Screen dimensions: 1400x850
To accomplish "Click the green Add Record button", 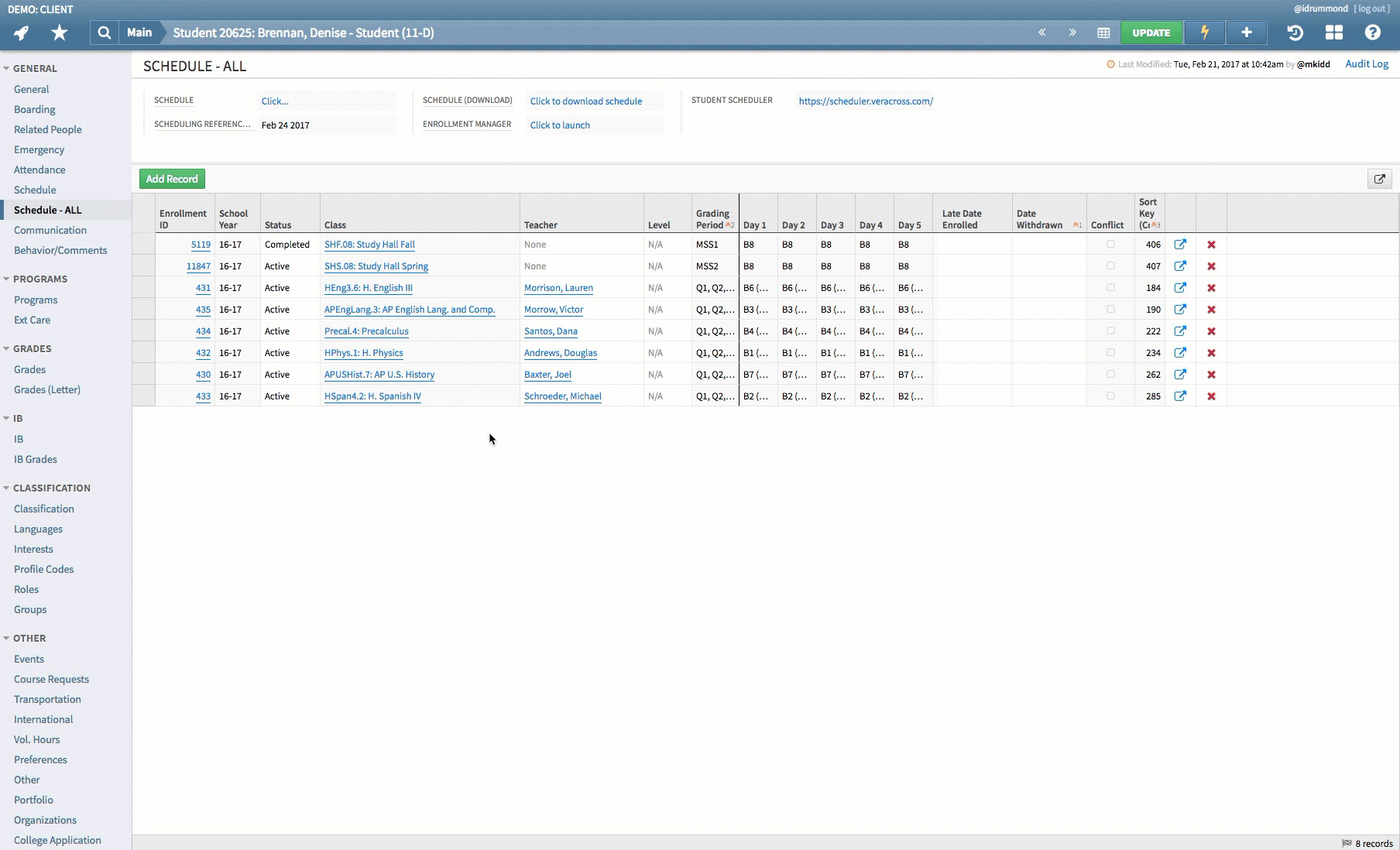I will click(x=172, y=179).
